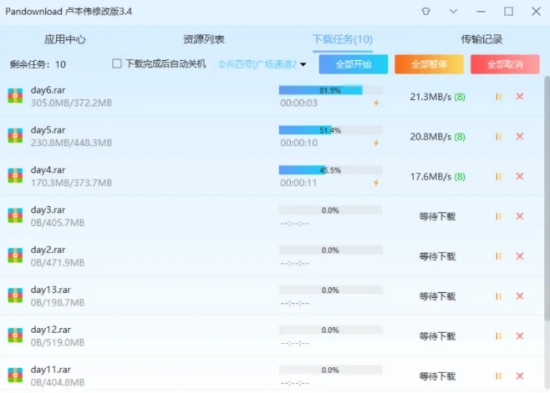
Task: Click the lightning speed-up icon for day5.rar
Action: point(376,143)
